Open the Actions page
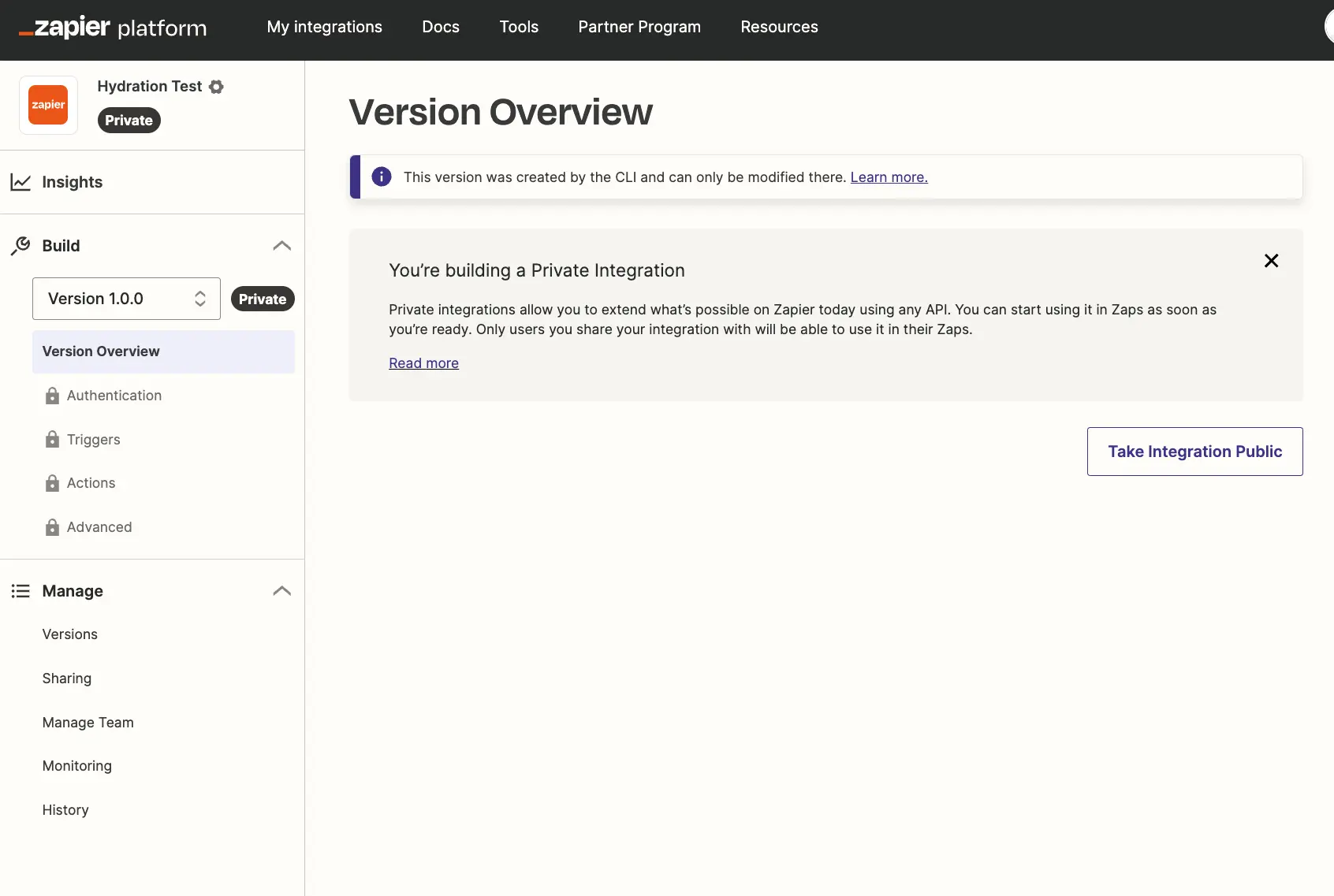This screenshot has width=1334, height=896. pos(91,483)
